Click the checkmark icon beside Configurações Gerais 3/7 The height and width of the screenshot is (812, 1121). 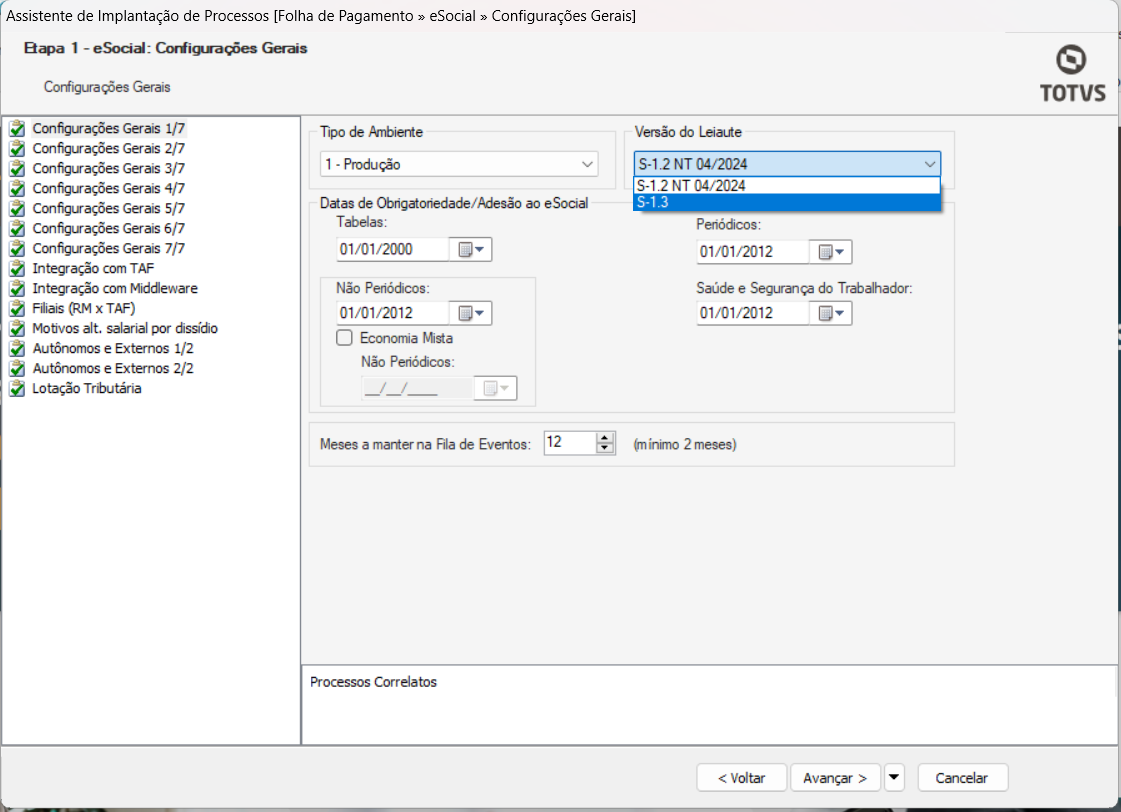[17, 169]
